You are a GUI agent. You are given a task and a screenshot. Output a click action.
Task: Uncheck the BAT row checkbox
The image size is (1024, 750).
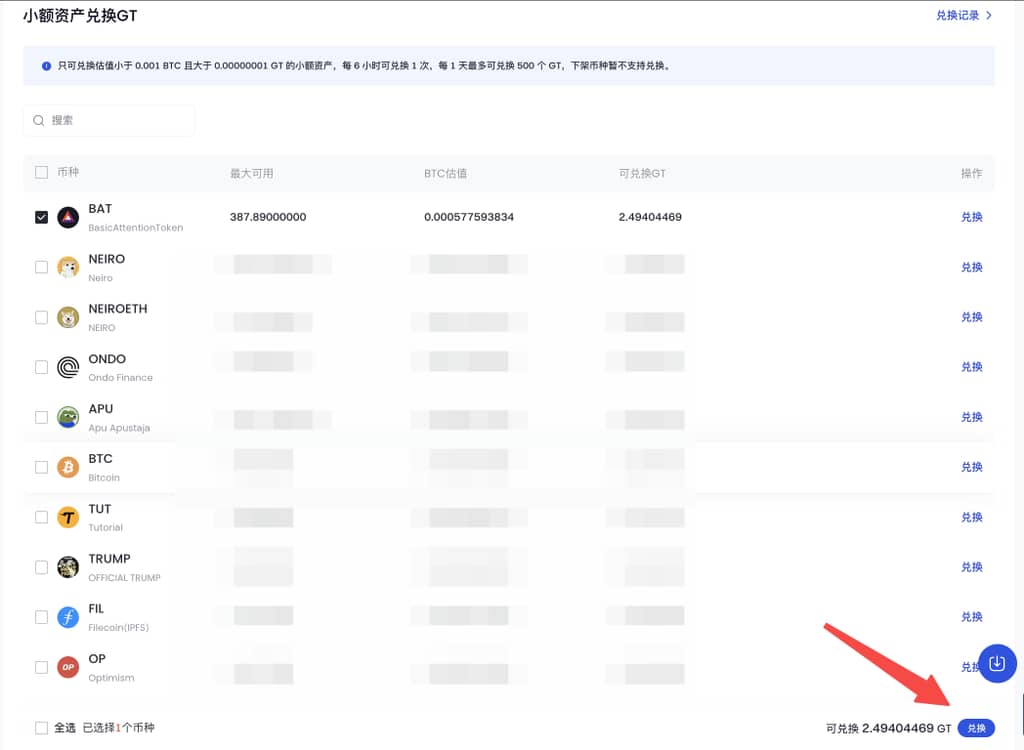41,217
